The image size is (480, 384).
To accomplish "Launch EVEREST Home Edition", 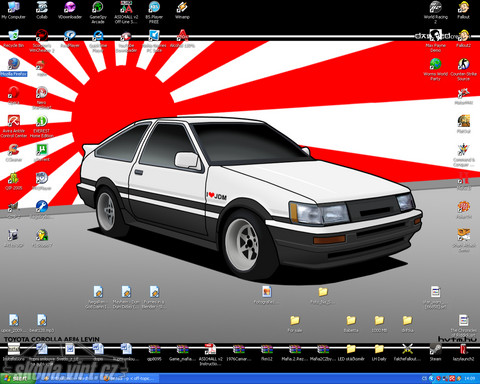I will [42, 126].
